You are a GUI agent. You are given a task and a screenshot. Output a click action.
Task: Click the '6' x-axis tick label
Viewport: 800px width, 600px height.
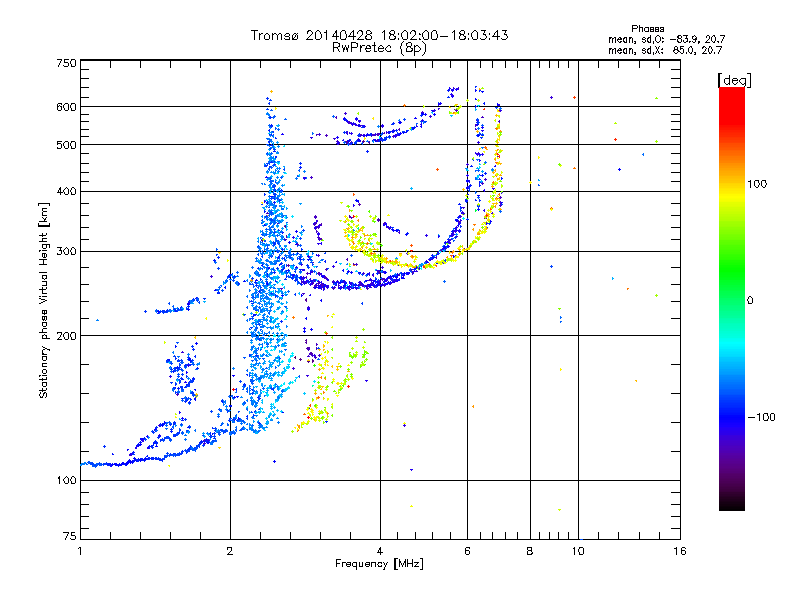pyautogui.click(x=467, y=551)
